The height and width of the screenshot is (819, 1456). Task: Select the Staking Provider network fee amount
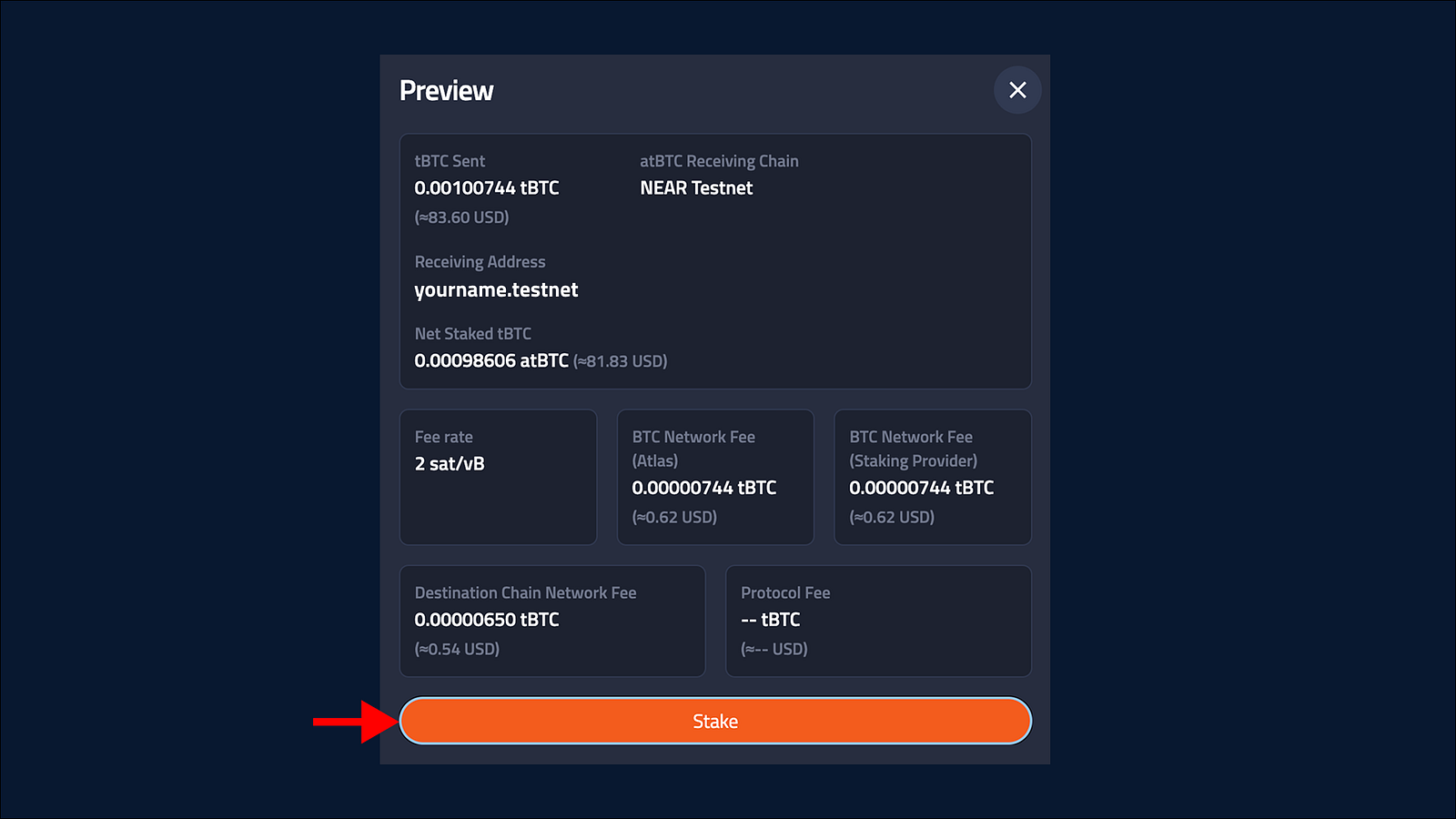tap(921, 488)
